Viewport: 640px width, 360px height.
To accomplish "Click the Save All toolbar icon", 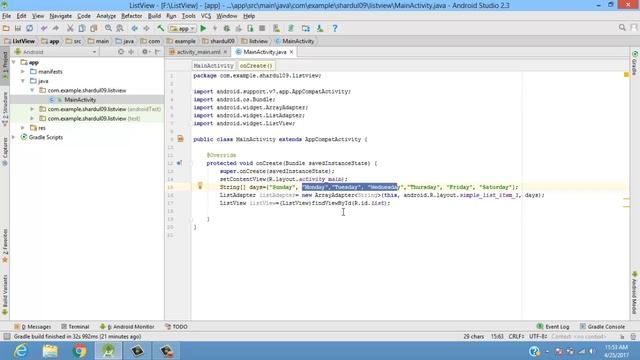I will [18, 28].
